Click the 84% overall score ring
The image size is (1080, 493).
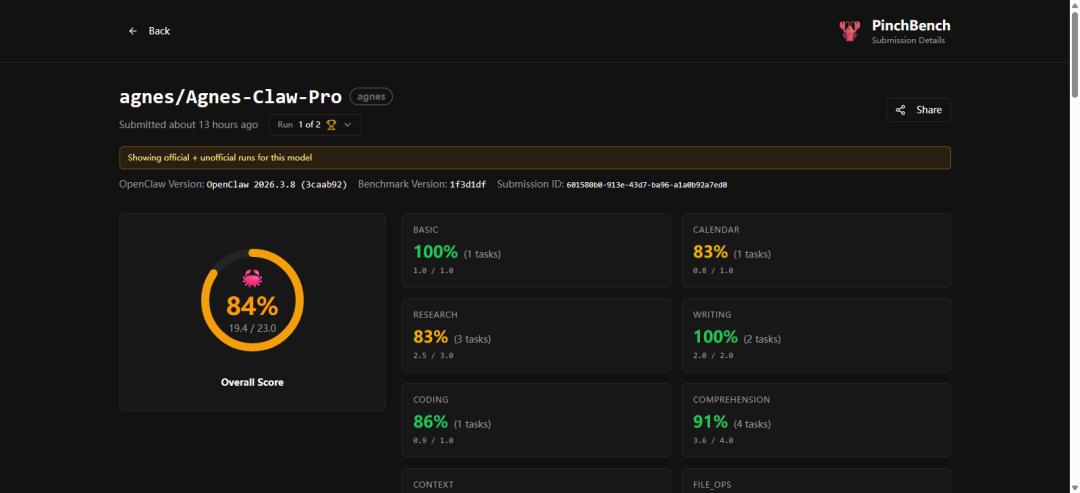click(x=252, y=302)
